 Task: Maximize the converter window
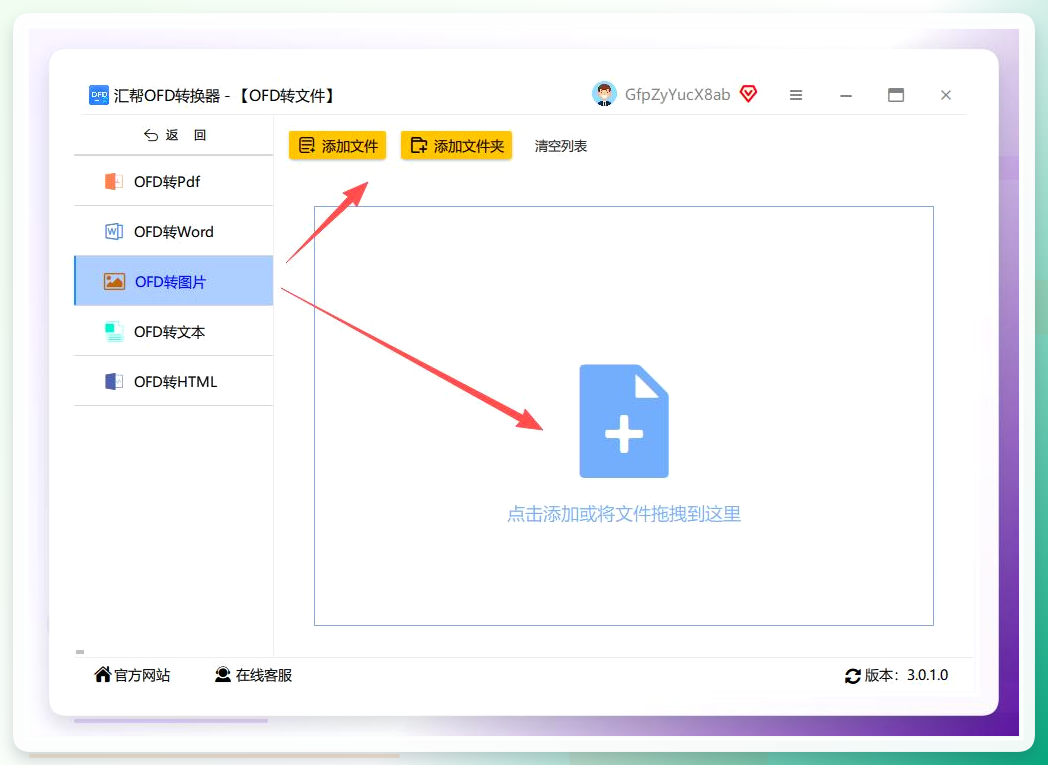coord(896,95)
